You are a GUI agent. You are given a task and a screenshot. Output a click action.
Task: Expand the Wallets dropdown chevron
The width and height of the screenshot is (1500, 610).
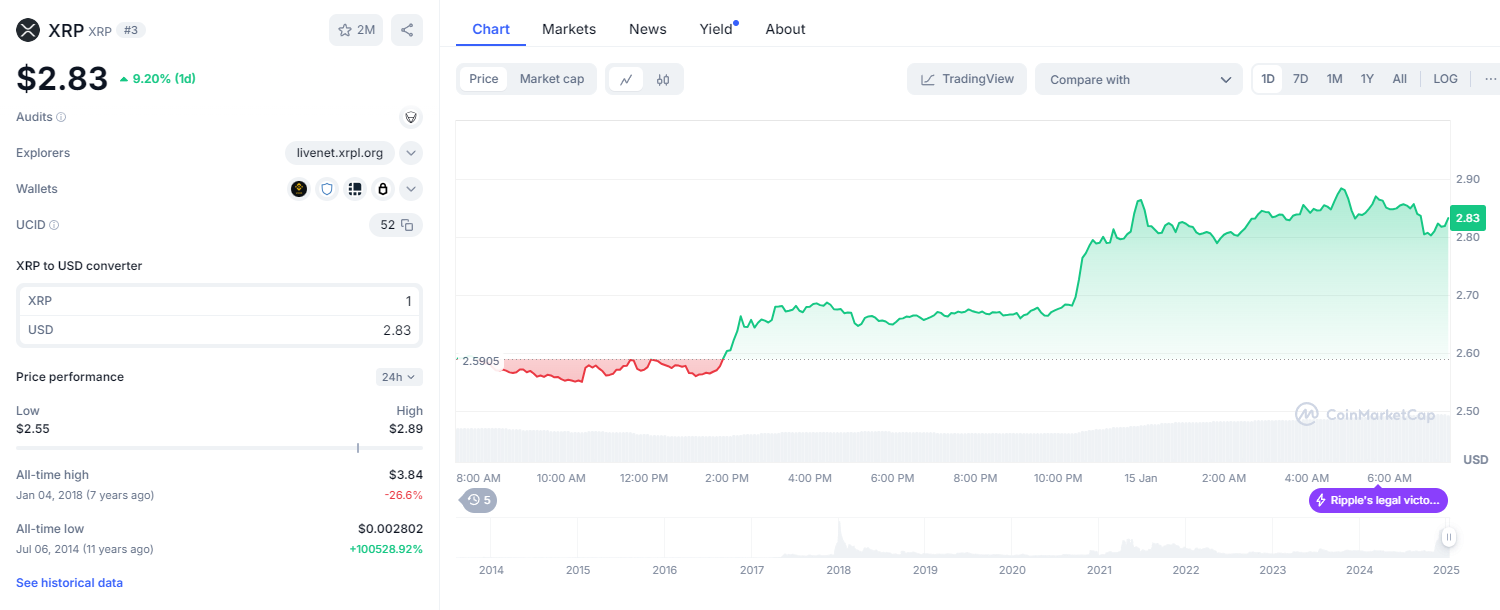[411, 189]
